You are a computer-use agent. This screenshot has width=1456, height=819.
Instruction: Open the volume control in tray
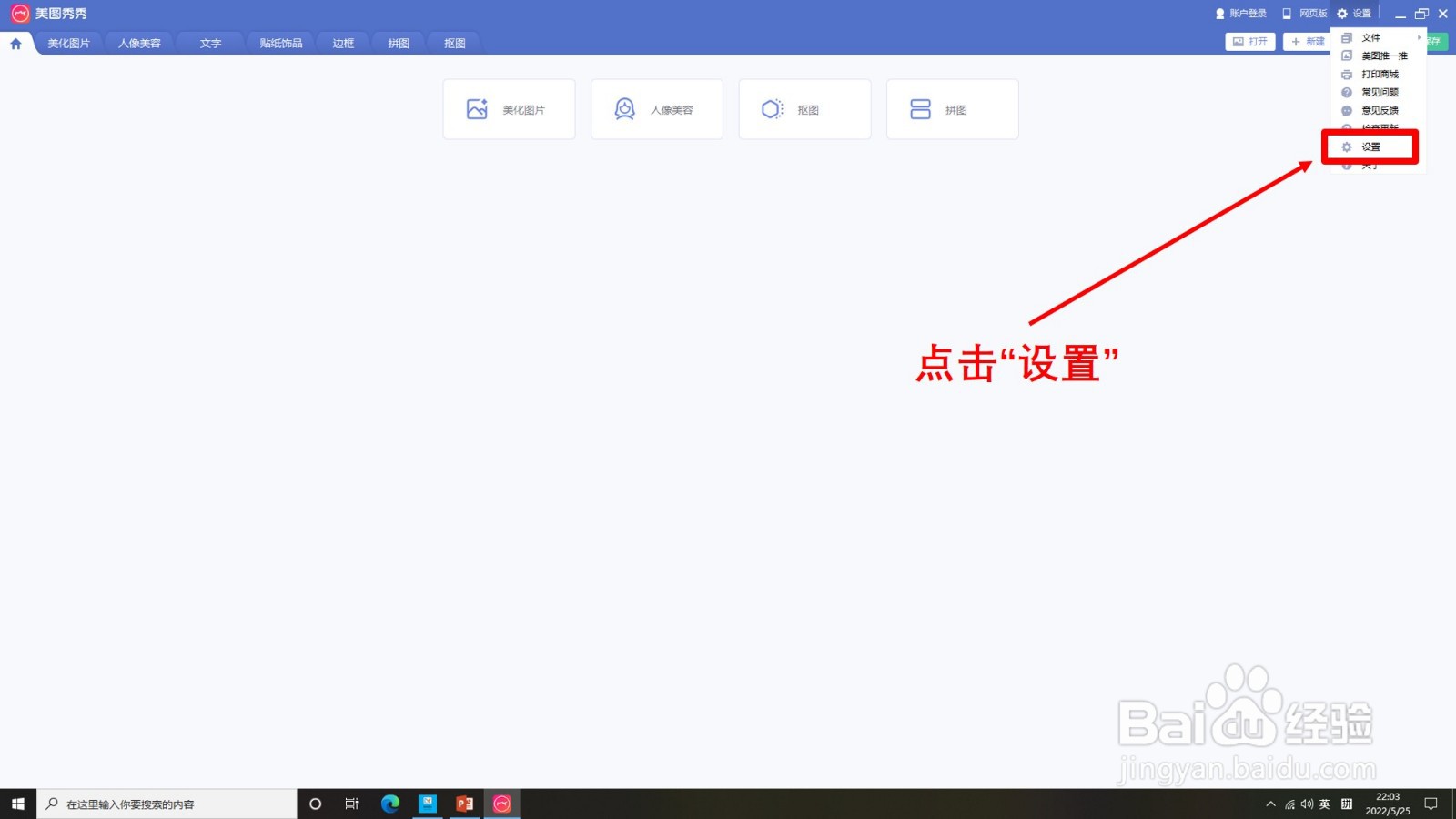[1307, 804]
